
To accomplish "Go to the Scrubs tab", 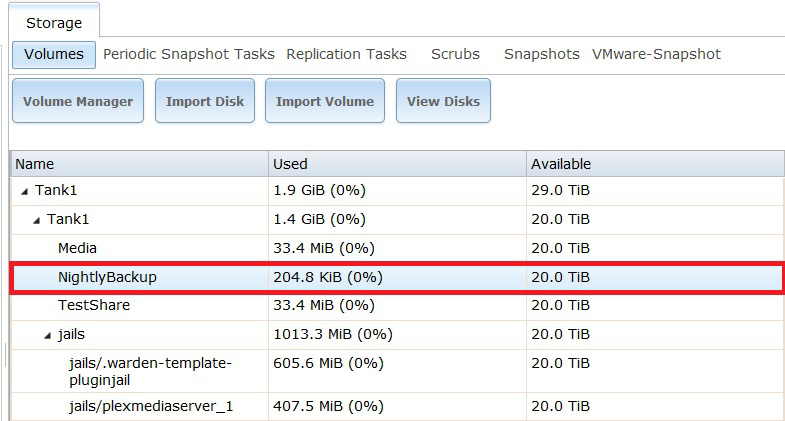I will click(455, 54).
